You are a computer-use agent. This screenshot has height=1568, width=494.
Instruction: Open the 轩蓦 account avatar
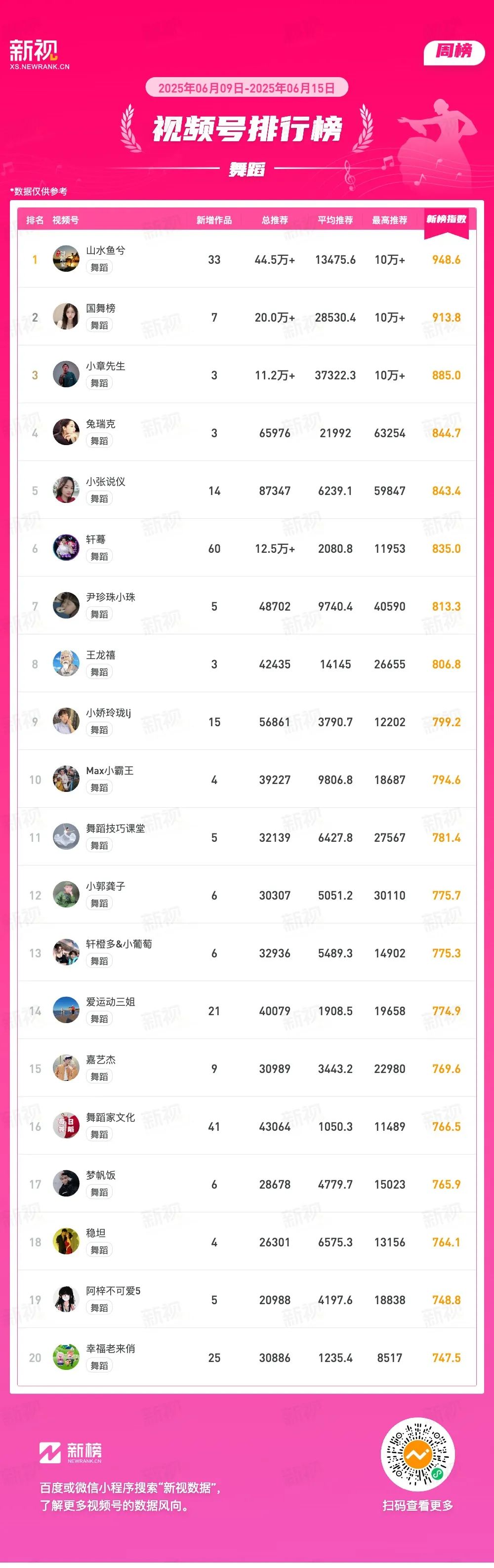click(x=66, y=548)
